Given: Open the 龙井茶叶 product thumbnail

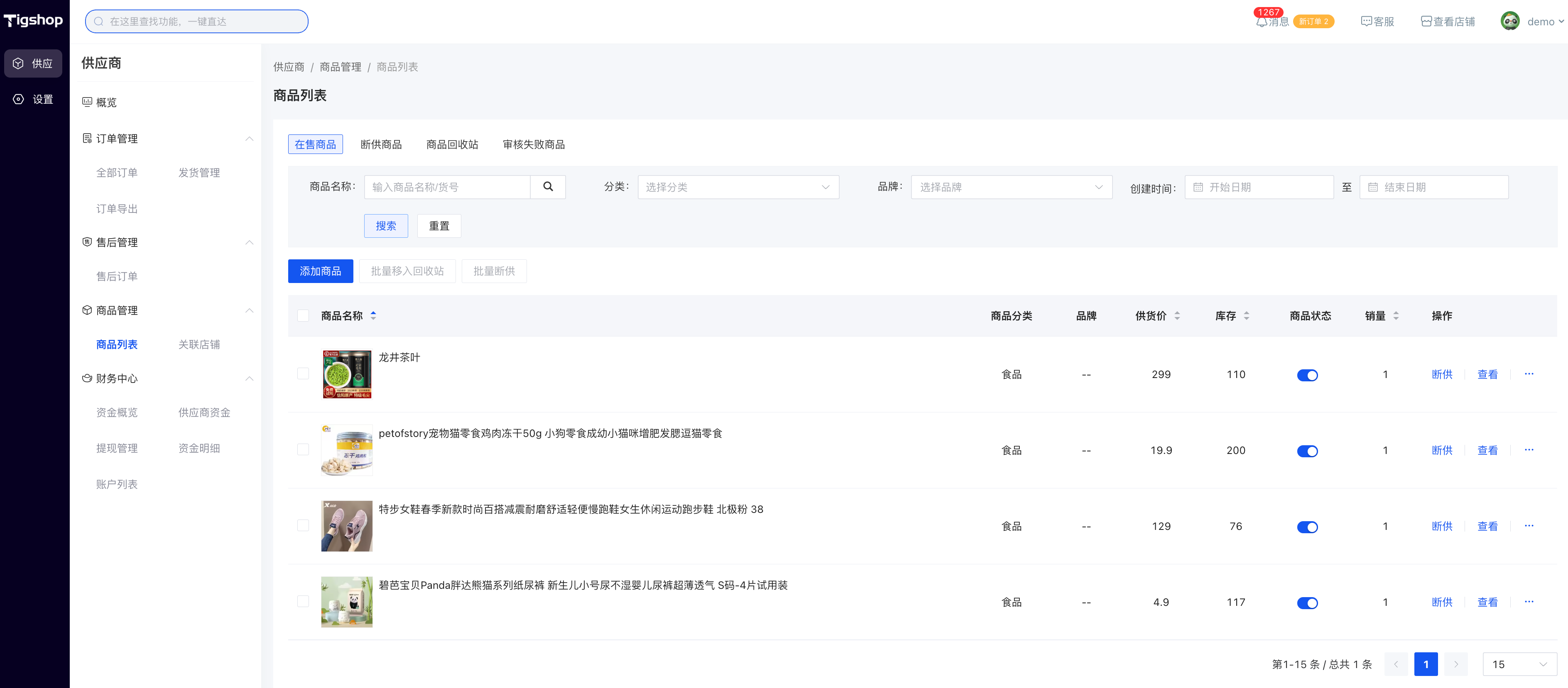Looking at the screenshot, I should point(346,374).
